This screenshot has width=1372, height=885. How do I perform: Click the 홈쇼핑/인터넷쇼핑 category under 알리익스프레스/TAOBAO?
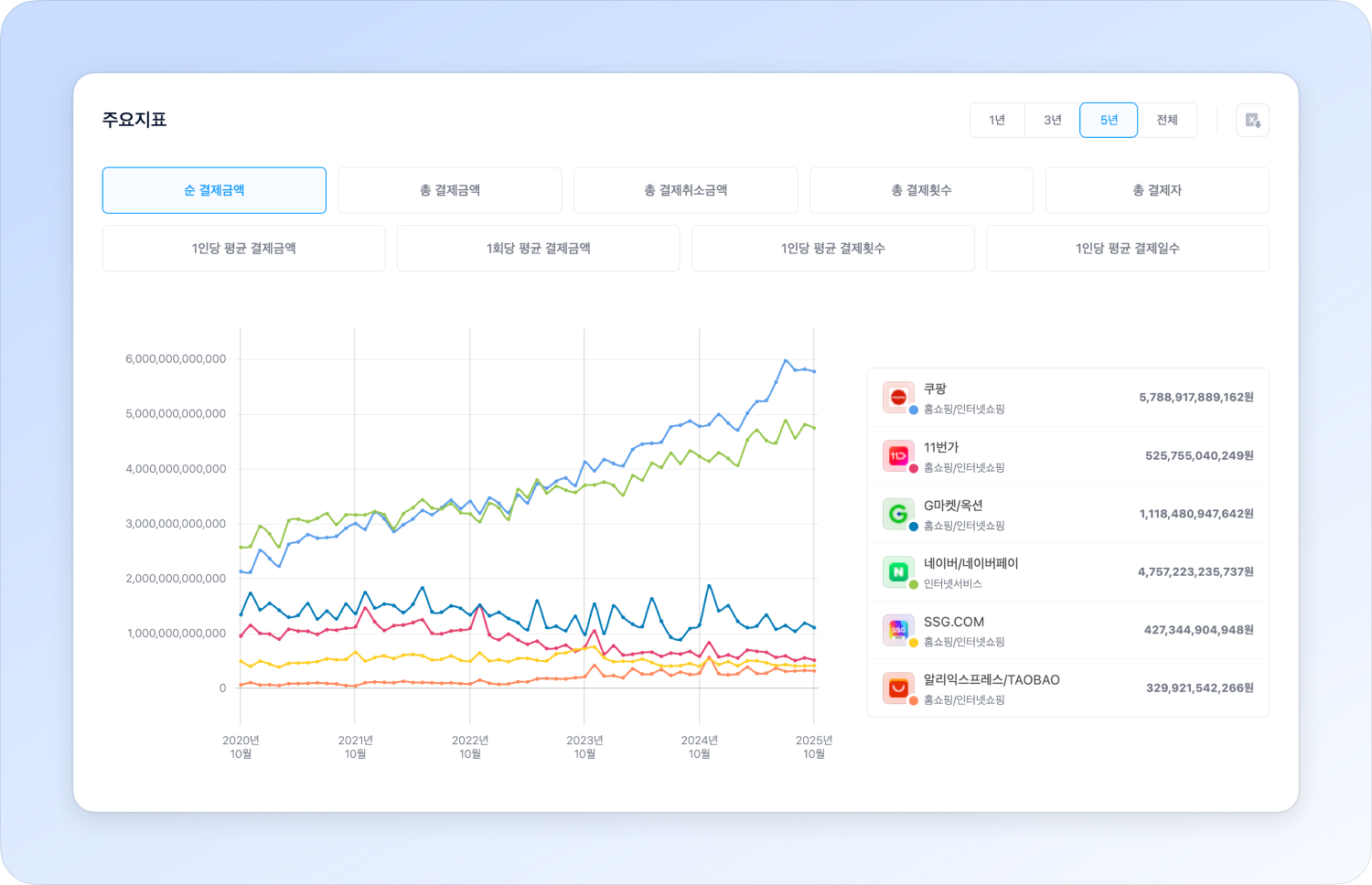point(964,700)
